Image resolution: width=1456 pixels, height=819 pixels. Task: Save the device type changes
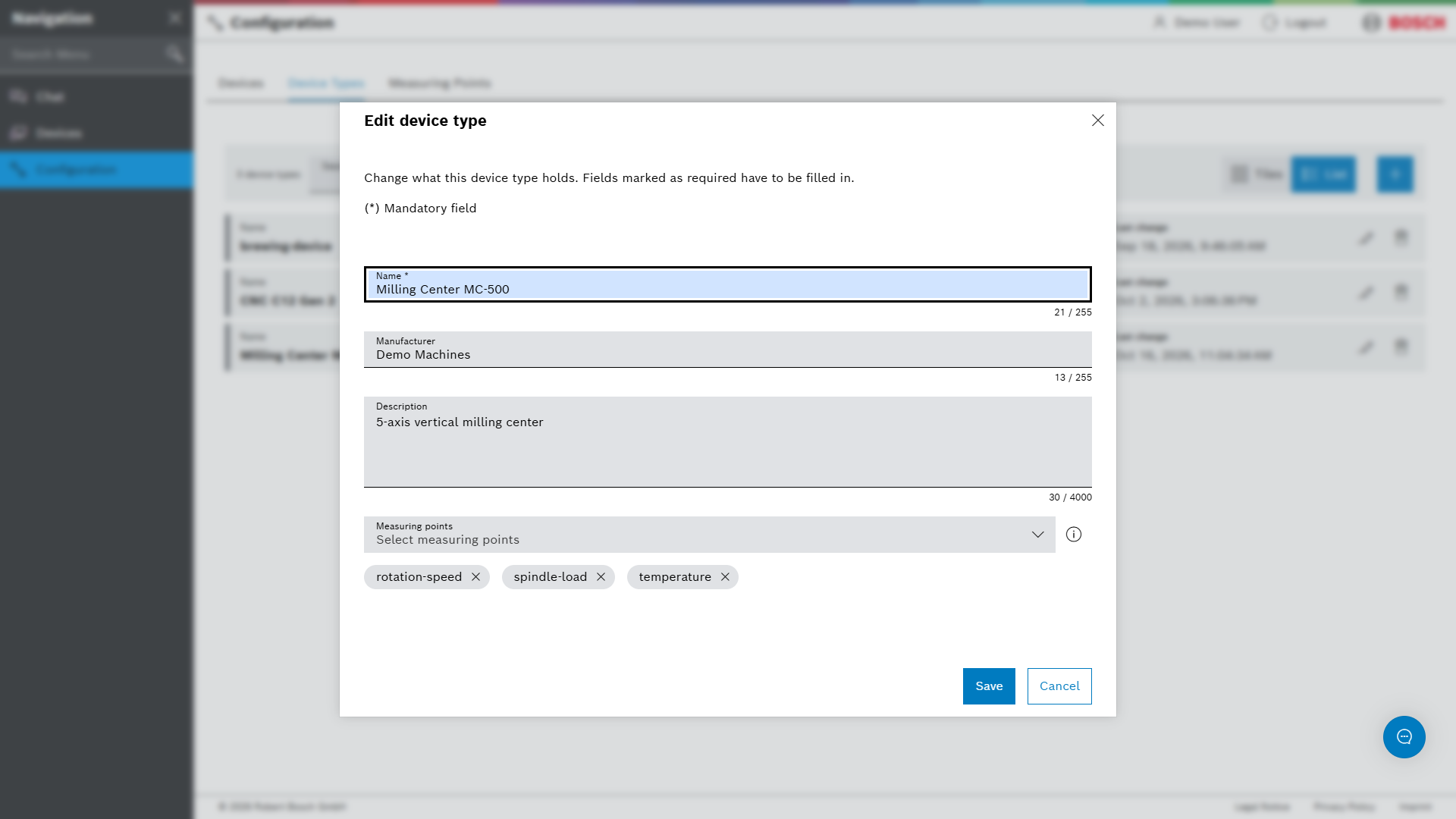pos(989,686)
